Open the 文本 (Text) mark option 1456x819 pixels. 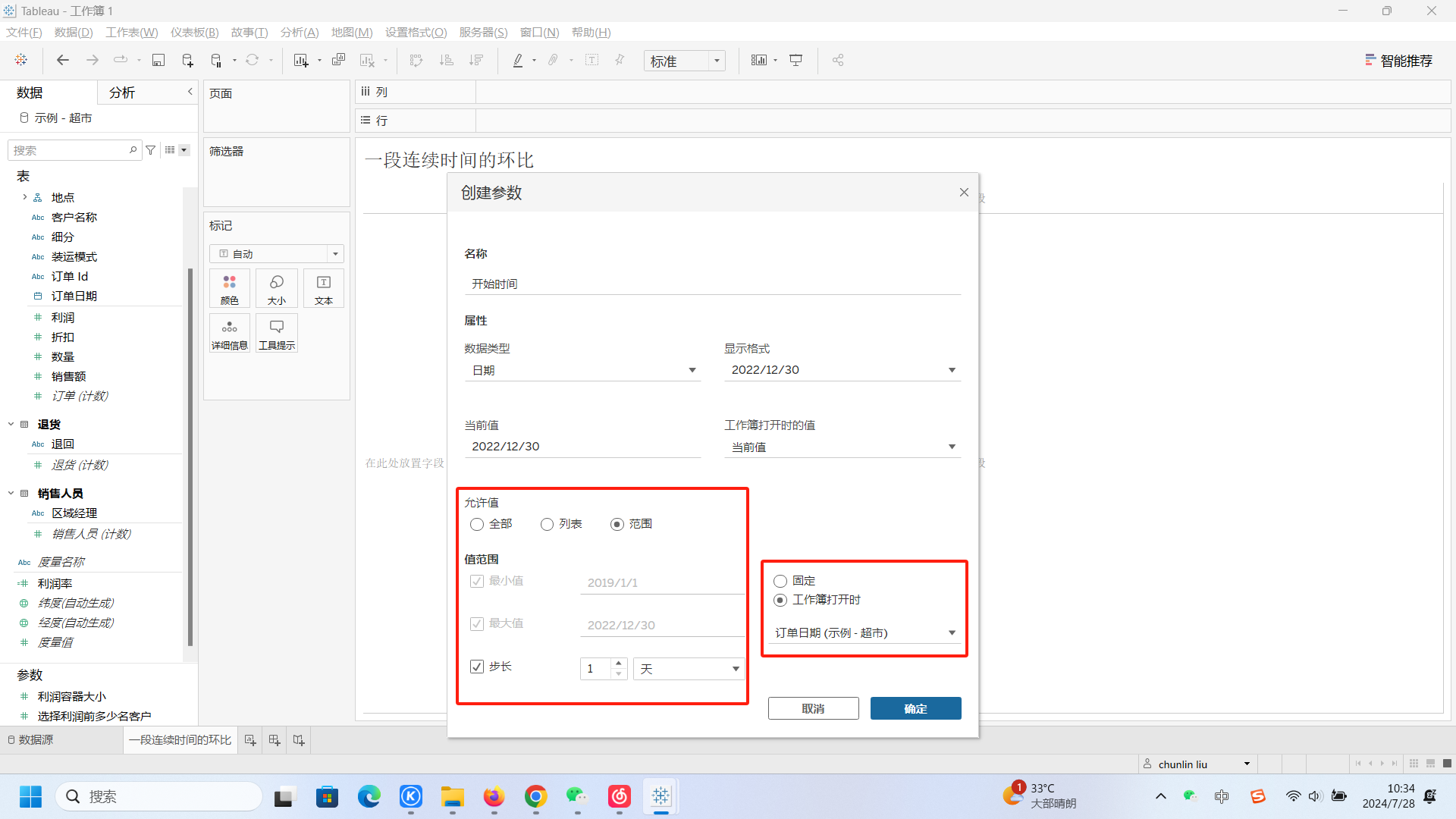click(323, 288)
